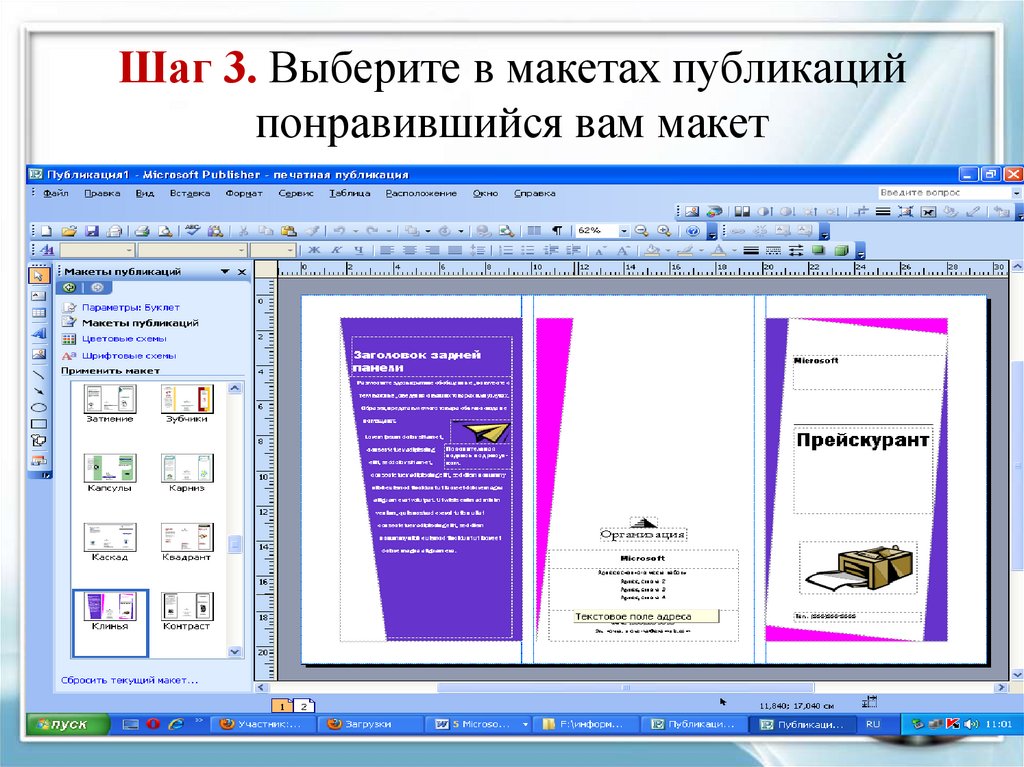1024x767 pixels.
Task: Open task pane dropdown next to Макеты публикаций
Action: point(225,272)
